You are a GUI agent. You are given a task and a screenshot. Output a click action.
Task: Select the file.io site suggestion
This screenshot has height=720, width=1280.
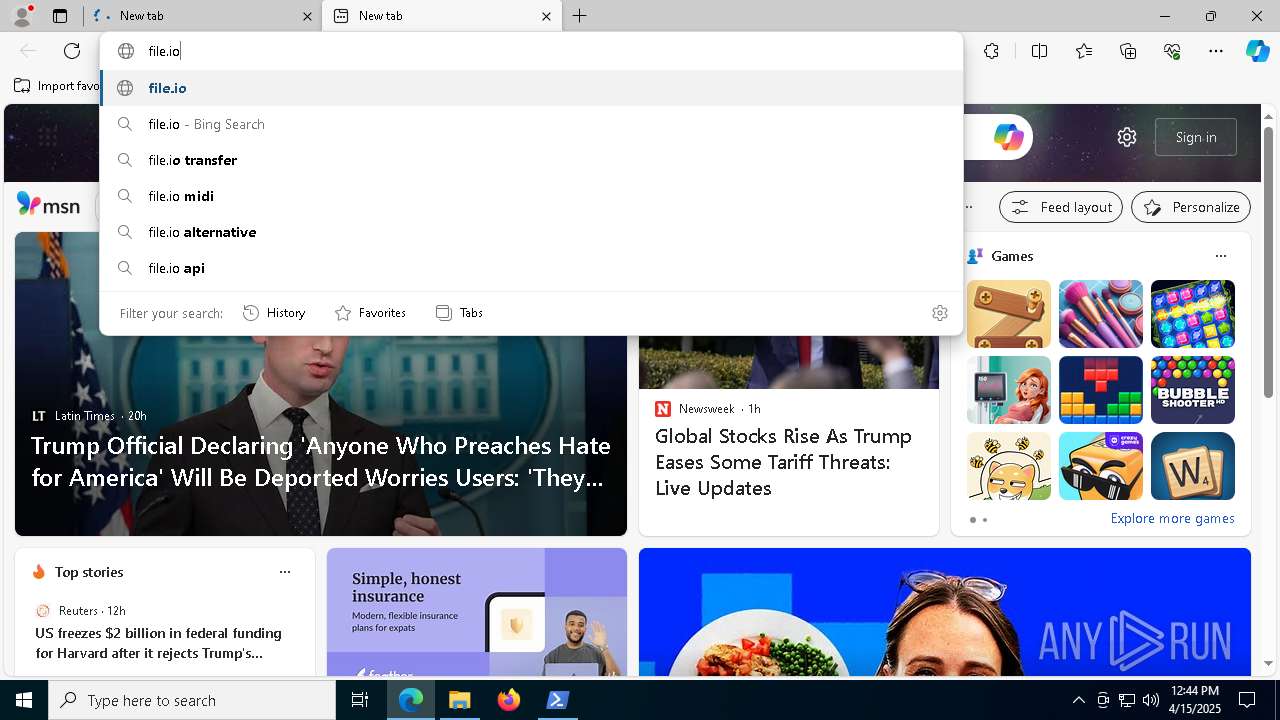[531, 88]
